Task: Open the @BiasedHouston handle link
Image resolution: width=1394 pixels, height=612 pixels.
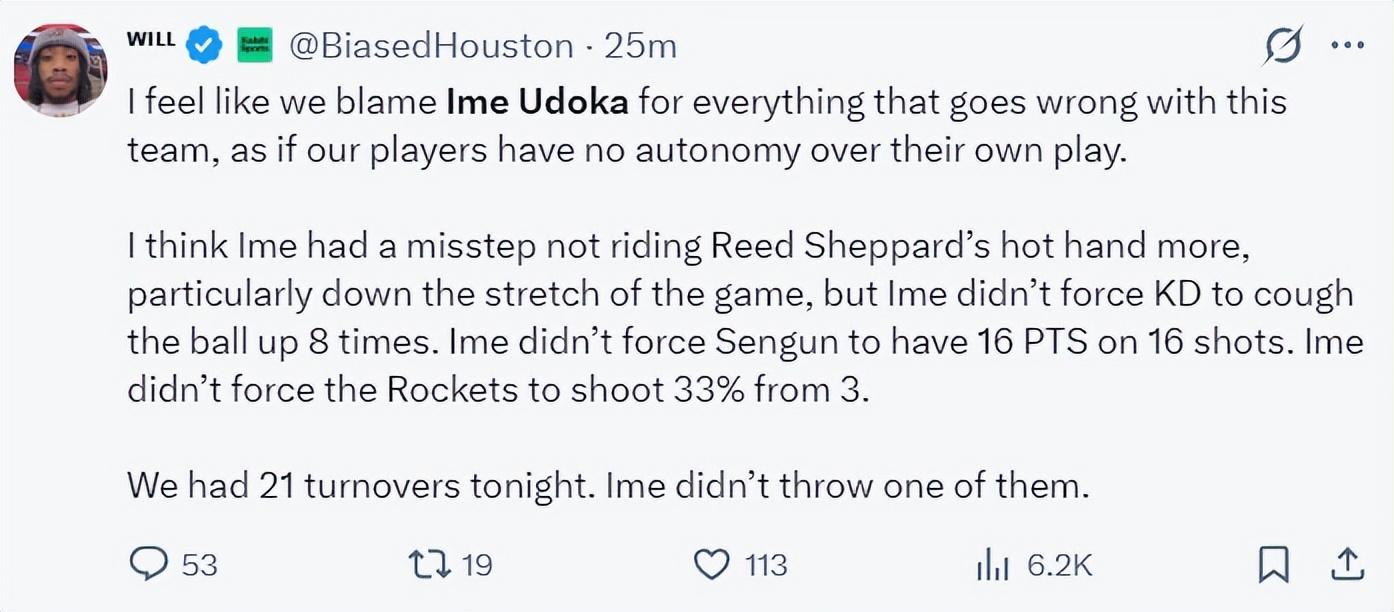Action: [431, 46]
